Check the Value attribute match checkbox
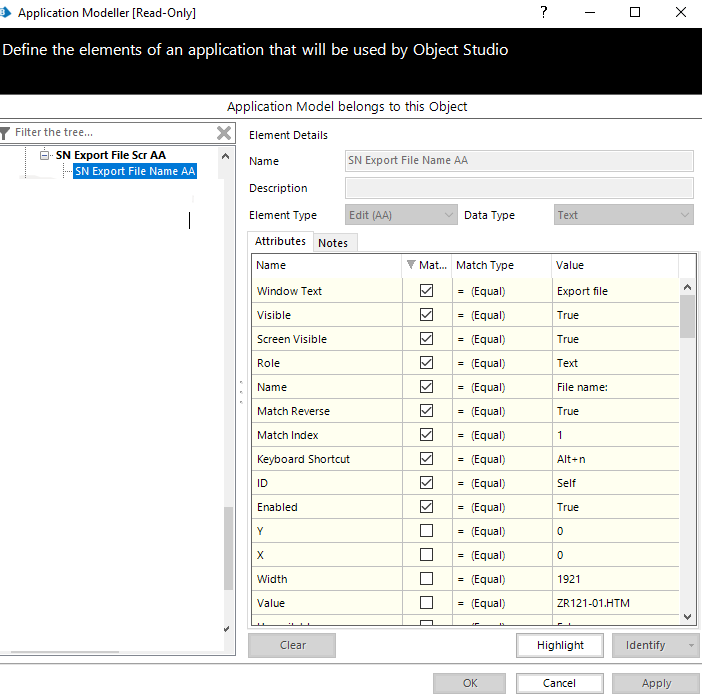This screenshot has width=717, height=695. [427, 603]
